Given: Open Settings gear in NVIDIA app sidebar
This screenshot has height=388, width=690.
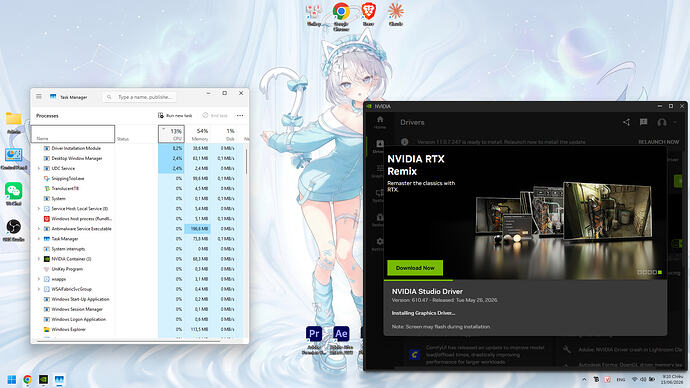Looking at the screenshot, I should click(x=380, y=244).
